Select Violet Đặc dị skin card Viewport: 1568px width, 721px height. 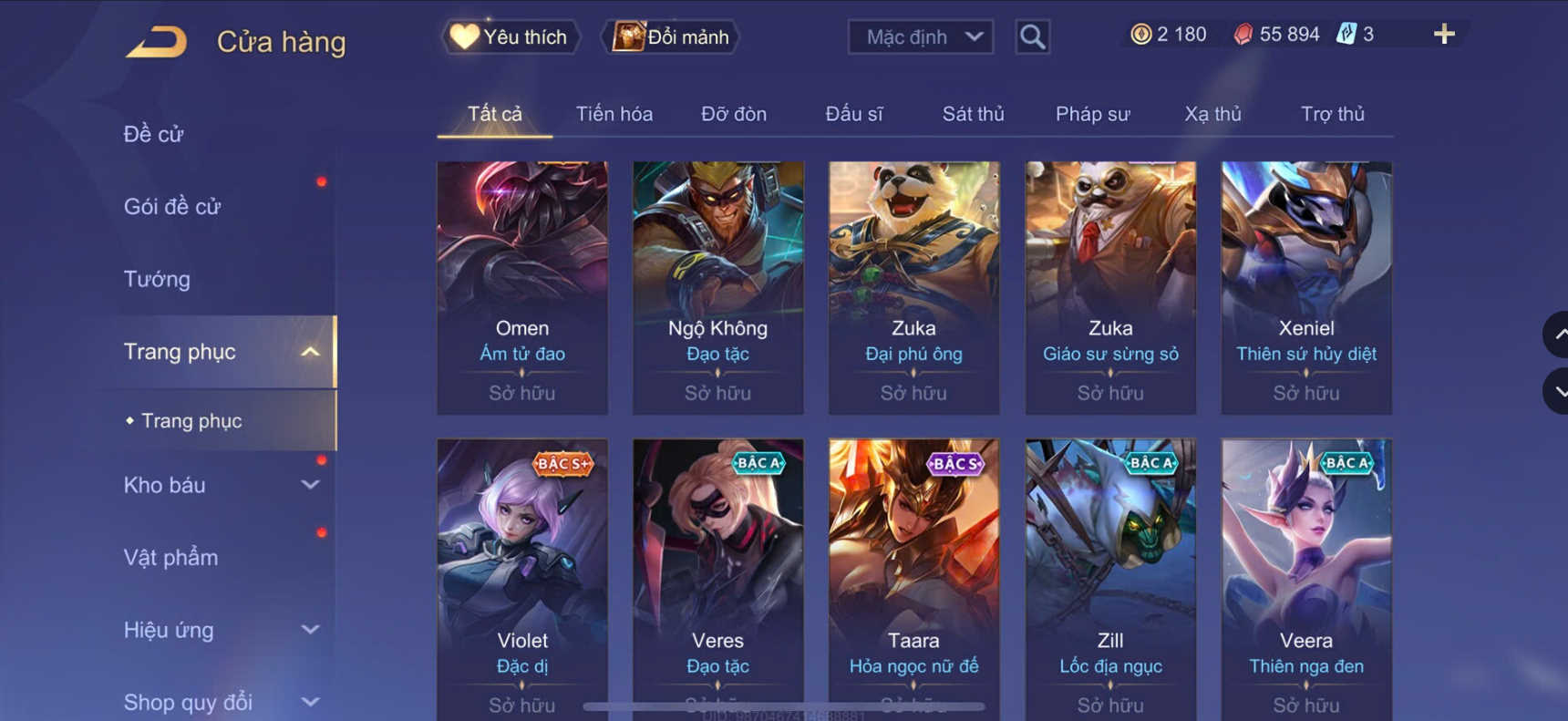coord(522,580)
